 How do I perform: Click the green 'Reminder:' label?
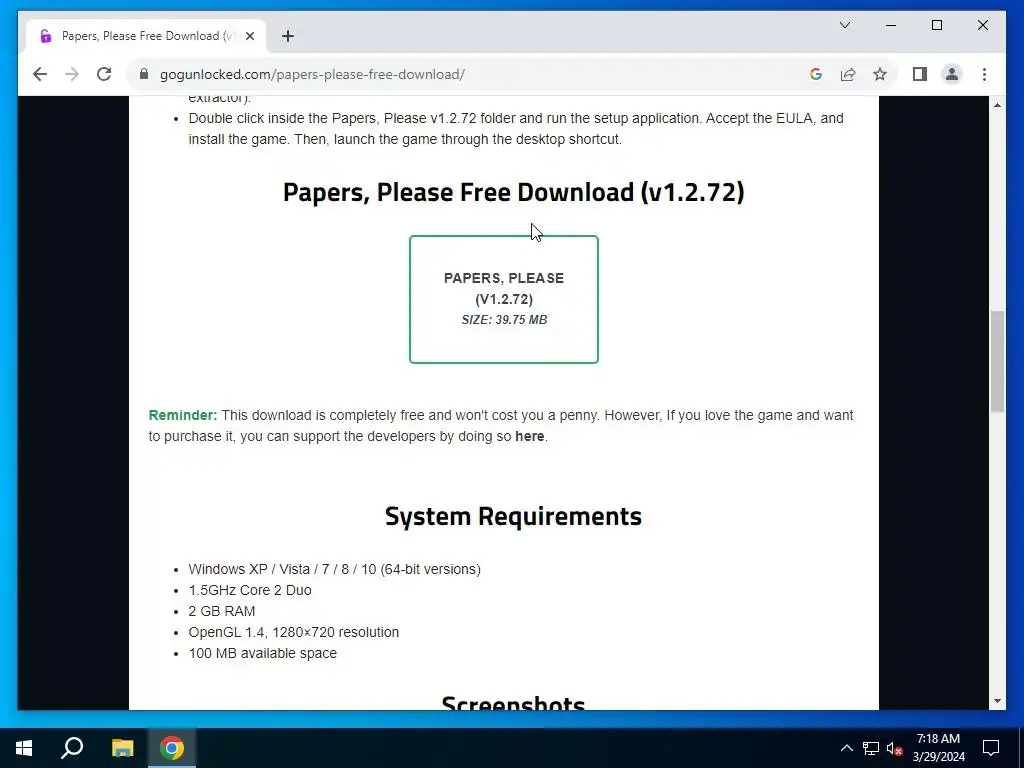(183, 415)
